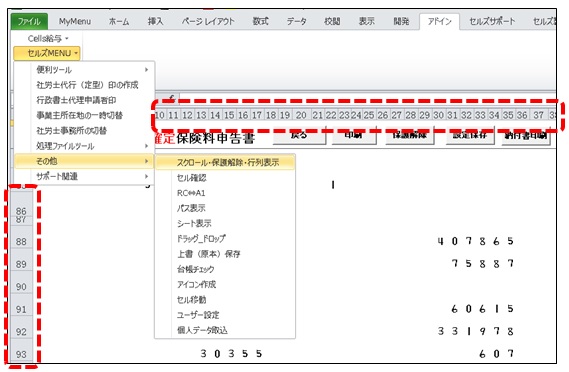Click the 戻る button on sheet
This screenshot has width=569, height=372.
tap(299, 136)
